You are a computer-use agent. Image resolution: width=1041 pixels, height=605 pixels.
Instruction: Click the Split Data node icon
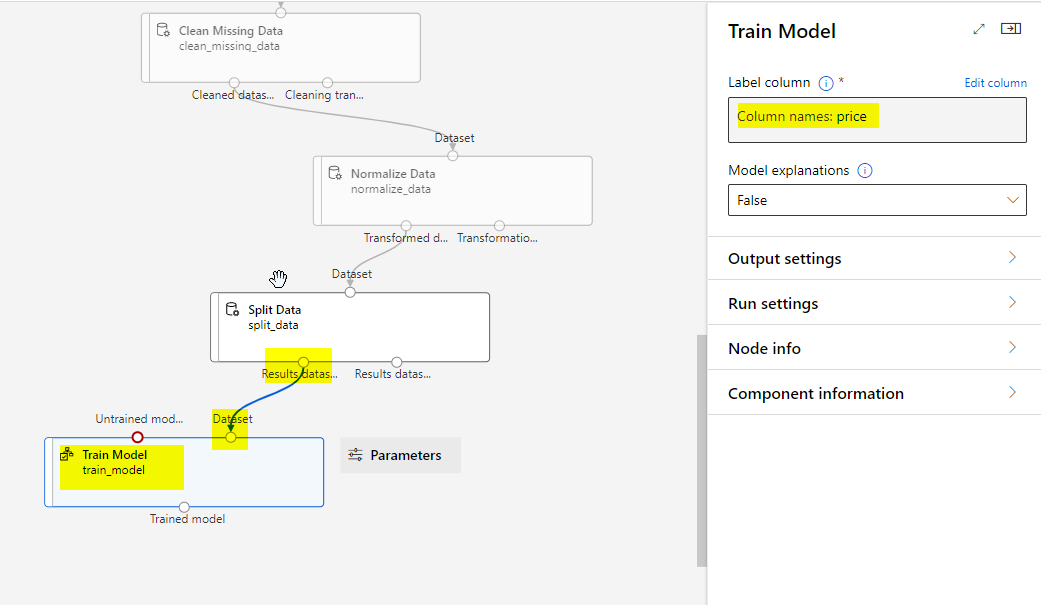point(232,310)
